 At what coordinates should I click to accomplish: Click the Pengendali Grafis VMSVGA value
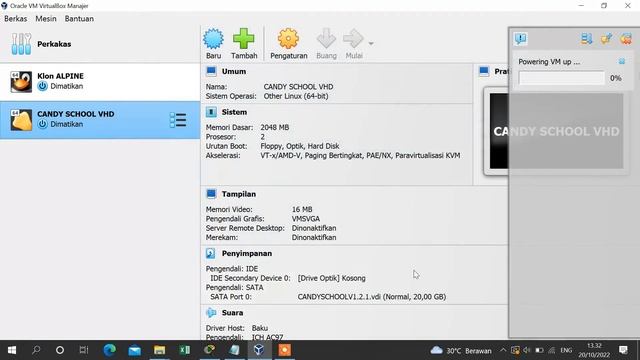coord(306,219)
